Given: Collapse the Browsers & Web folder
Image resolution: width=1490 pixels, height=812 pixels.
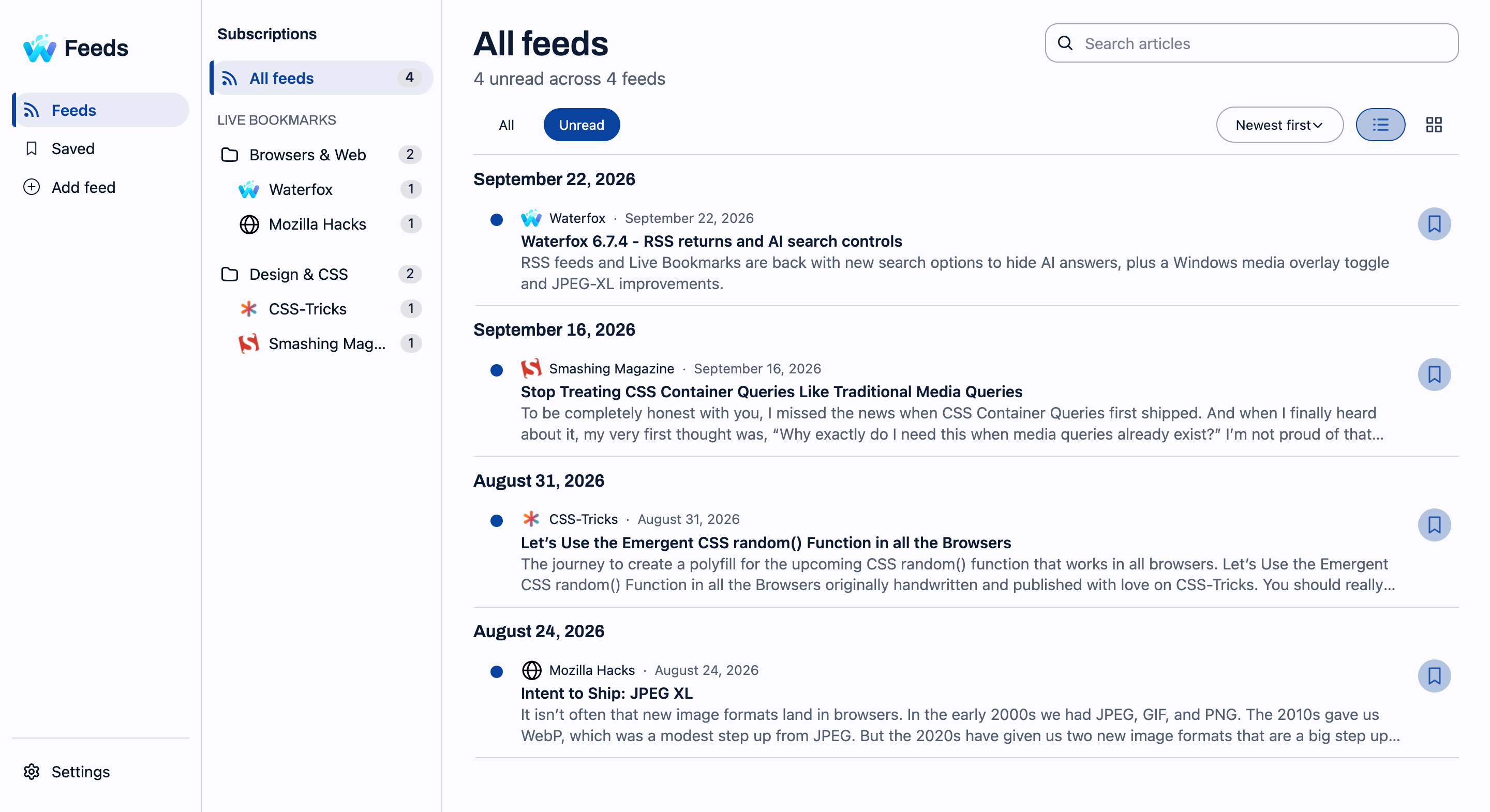Looking at the screenshot, I should coord(322,155).
